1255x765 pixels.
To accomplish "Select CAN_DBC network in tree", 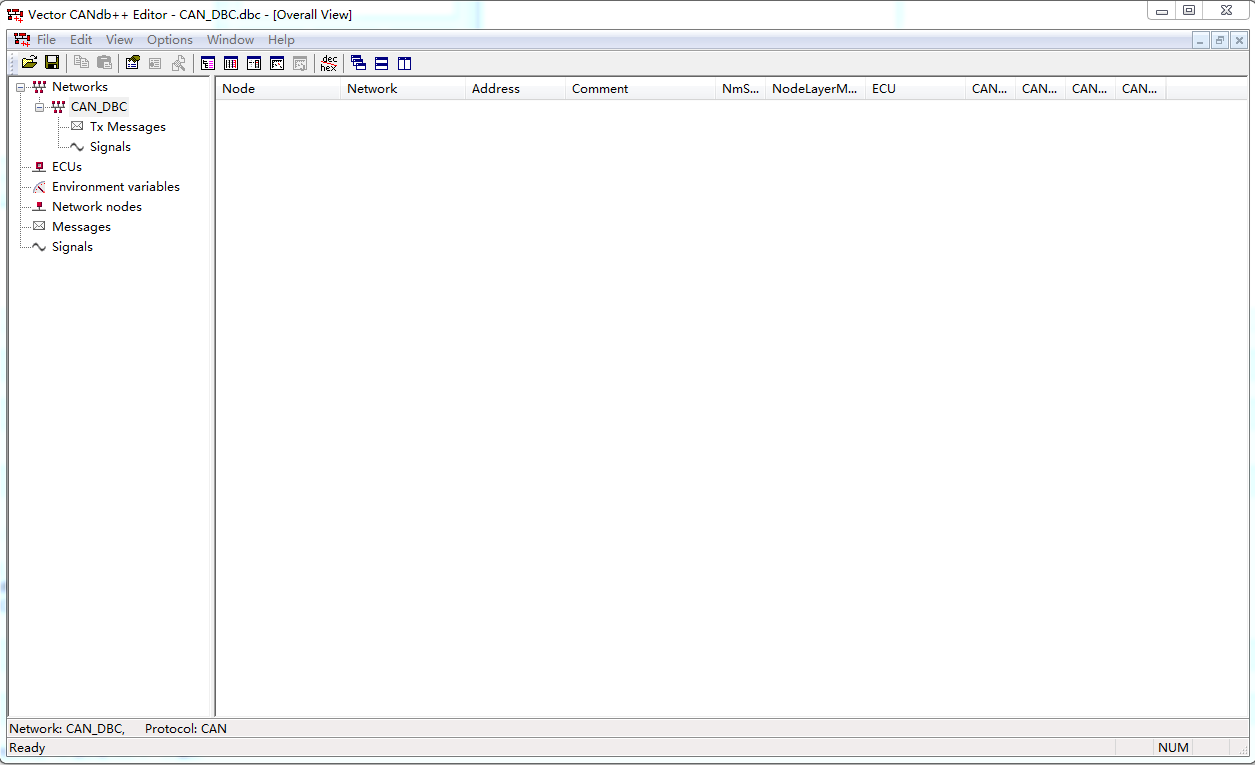I will click(99, 107).
